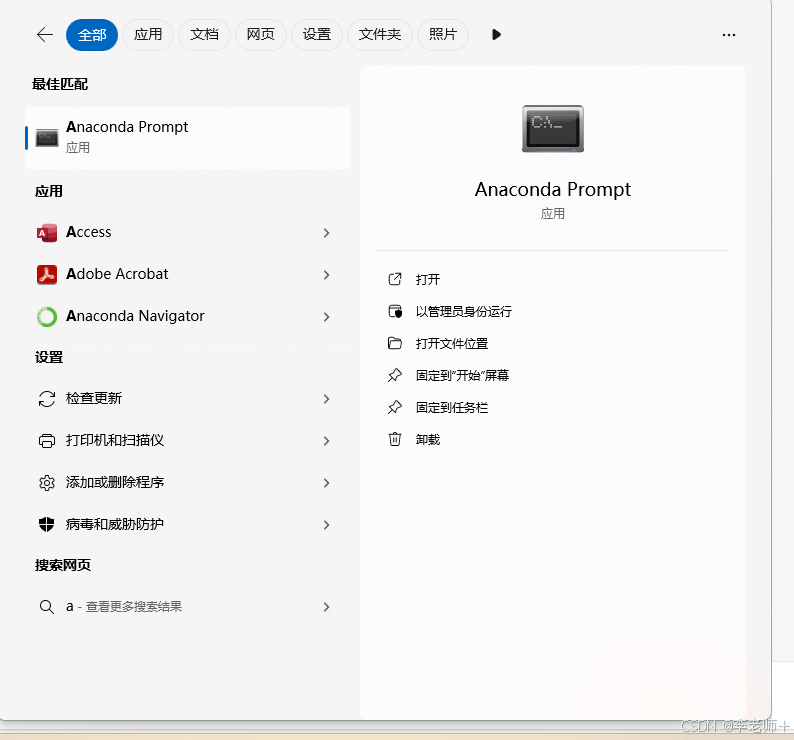Switch to the 文档 filter tab
This screenshot has width=794, height=740.
click(204, 34)
